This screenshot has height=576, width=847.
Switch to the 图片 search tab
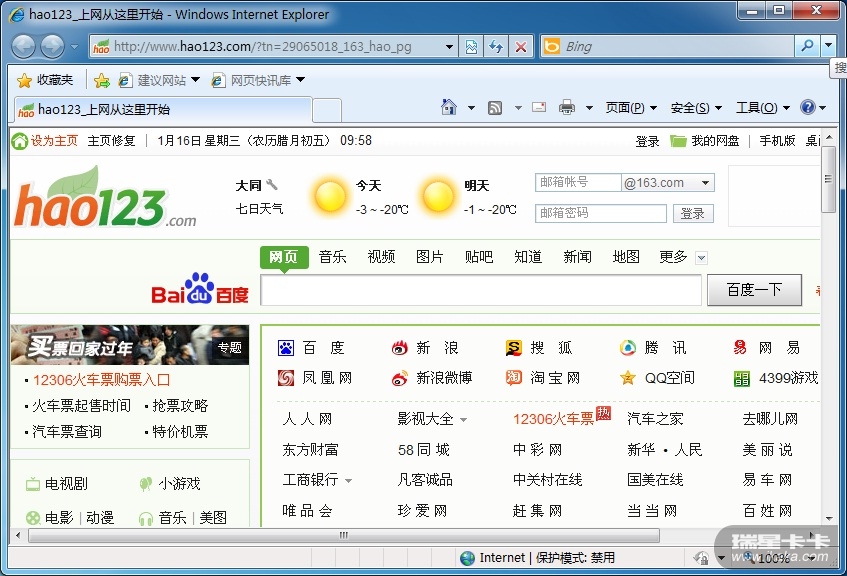[x=429, y=257]
